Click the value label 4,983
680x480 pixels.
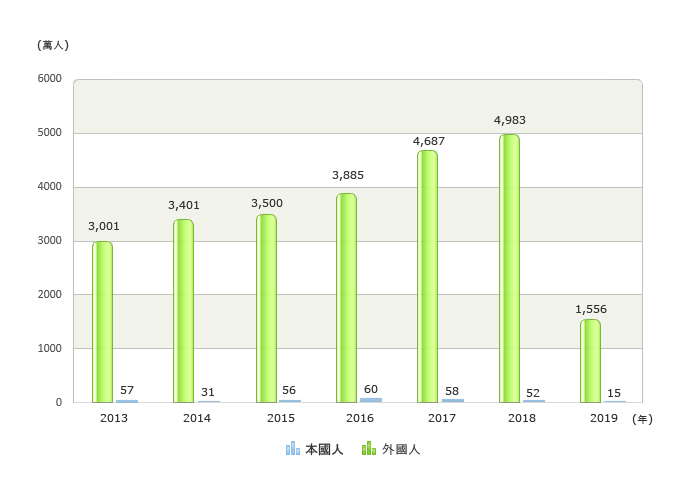pyautogui.click(x=510, y=120)
